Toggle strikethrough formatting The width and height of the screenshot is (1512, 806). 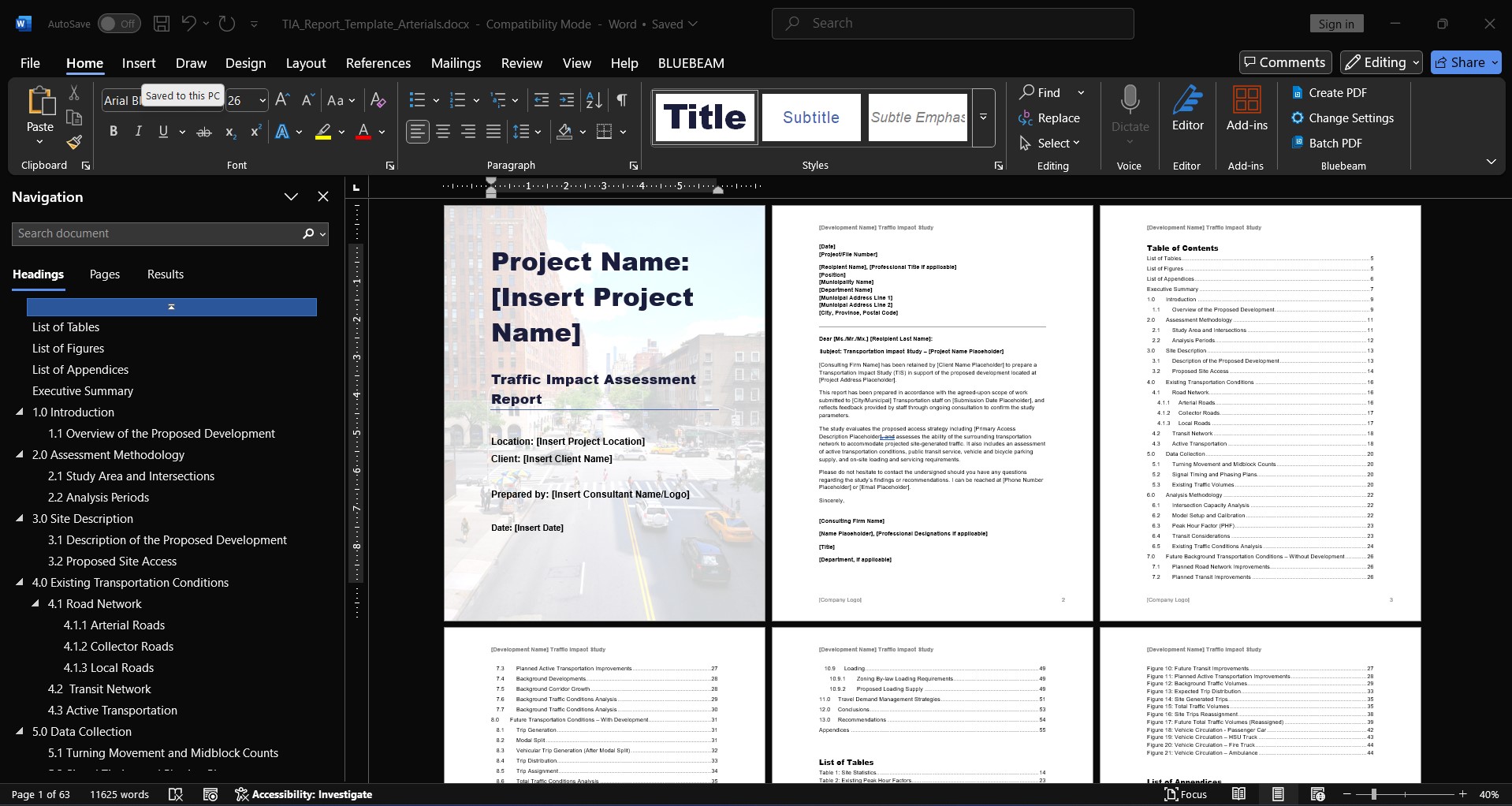[x=203, y=131]
